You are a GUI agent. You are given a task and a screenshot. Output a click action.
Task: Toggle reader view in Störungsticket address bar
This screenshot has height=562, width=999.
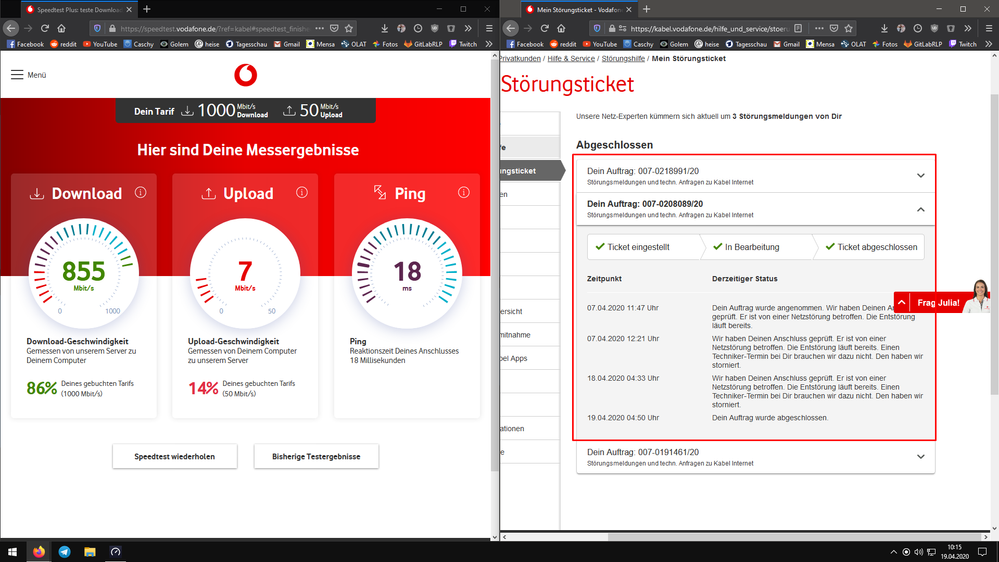[x=798, y=28]
